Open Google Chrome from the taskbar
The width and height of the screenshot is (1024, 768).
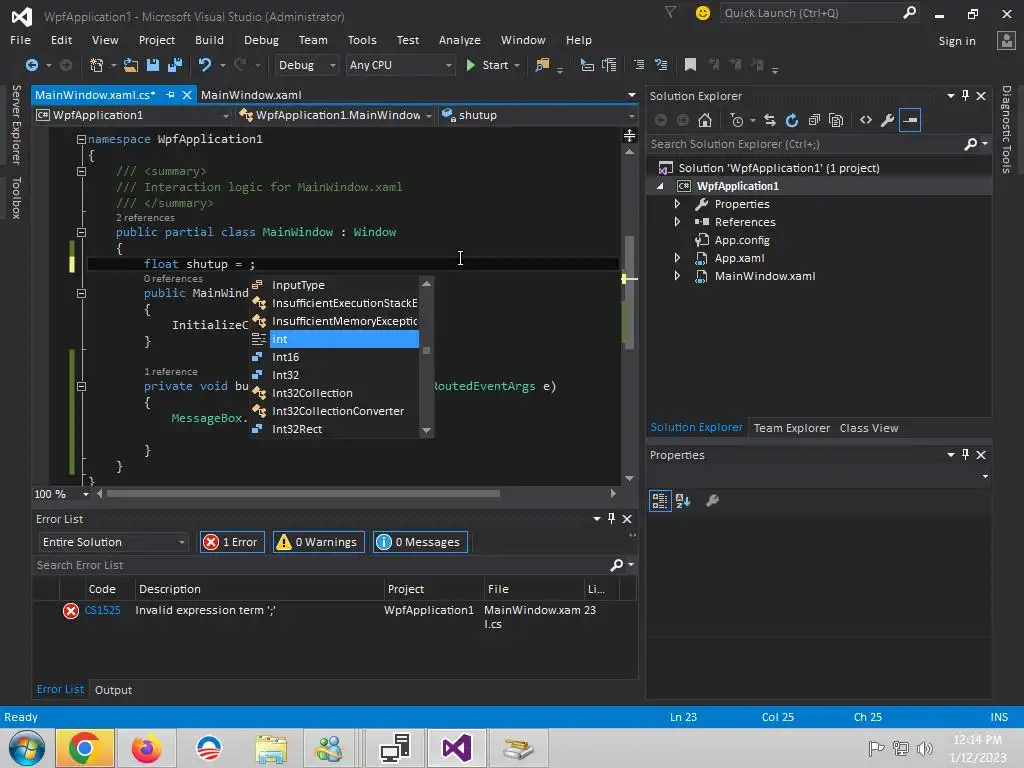pos(84,748)
